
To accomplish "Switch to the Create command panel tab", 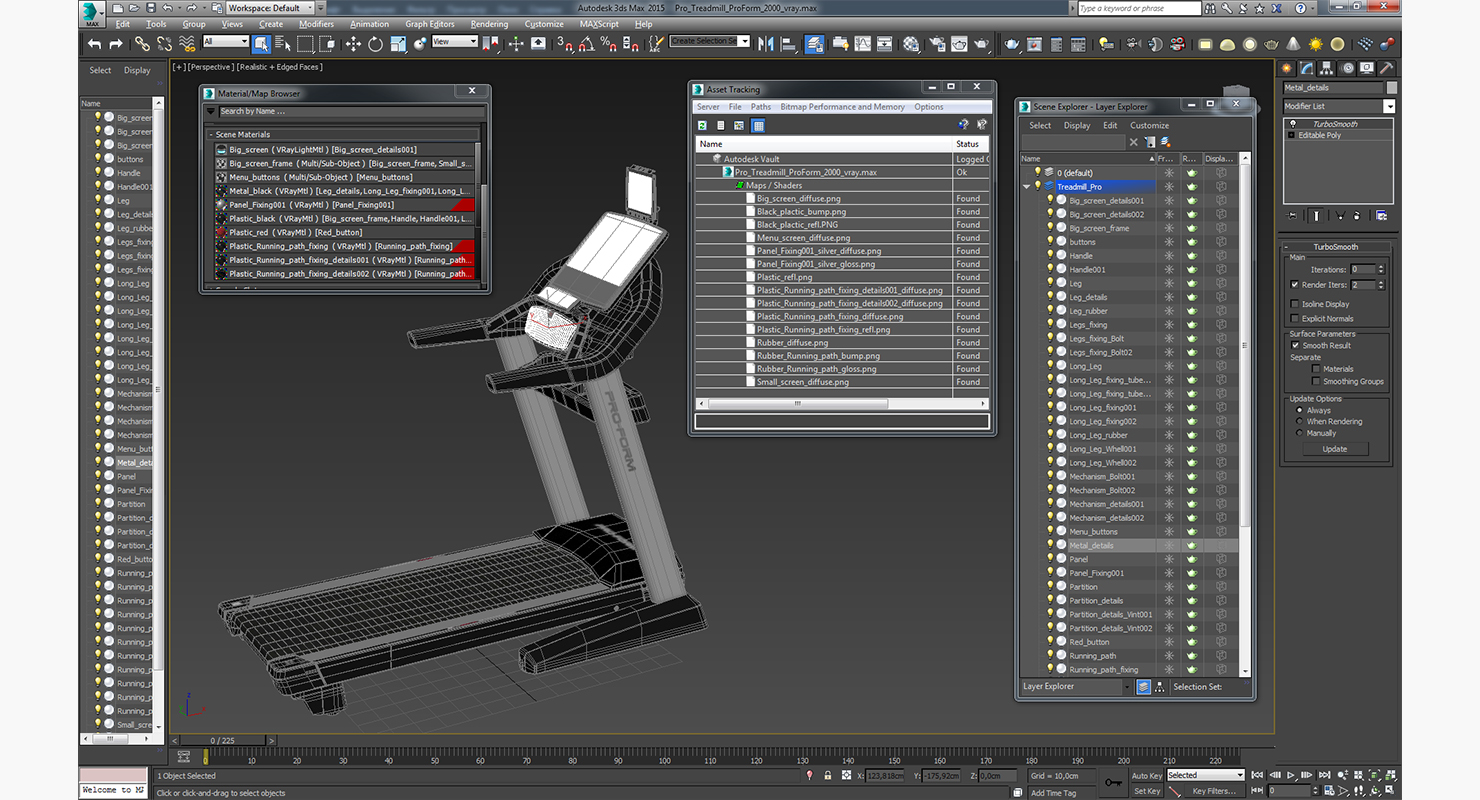I will 1288,68.
